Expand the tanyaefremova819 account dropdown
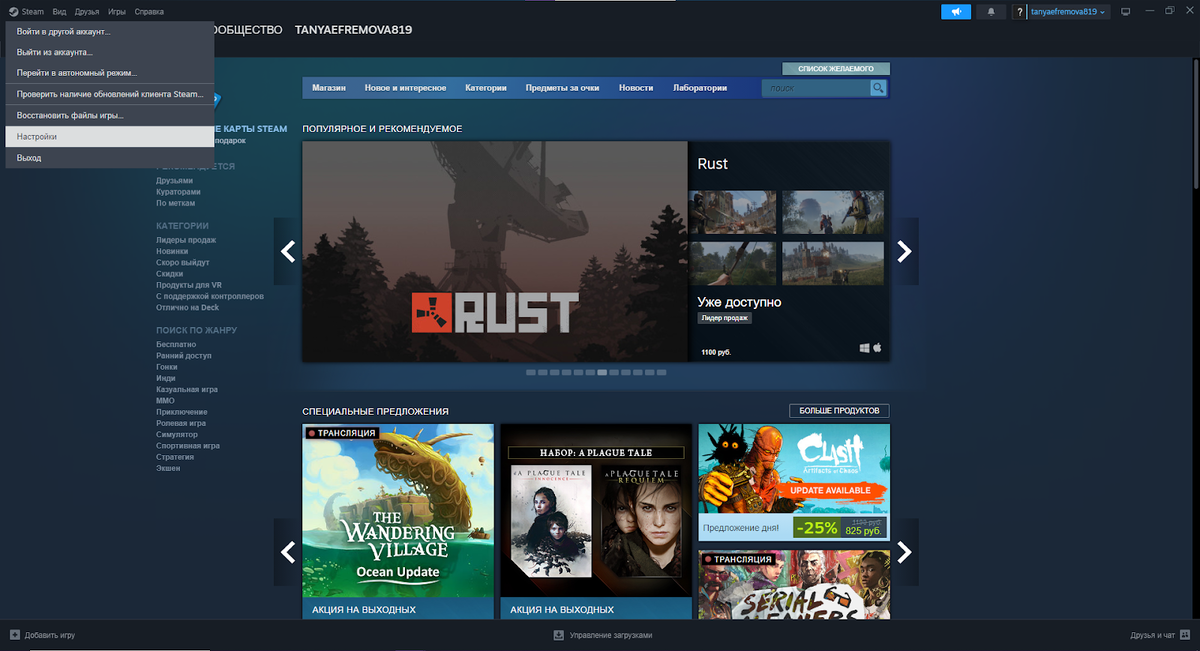This screenshot has height=651, width=1200. 1069,12
